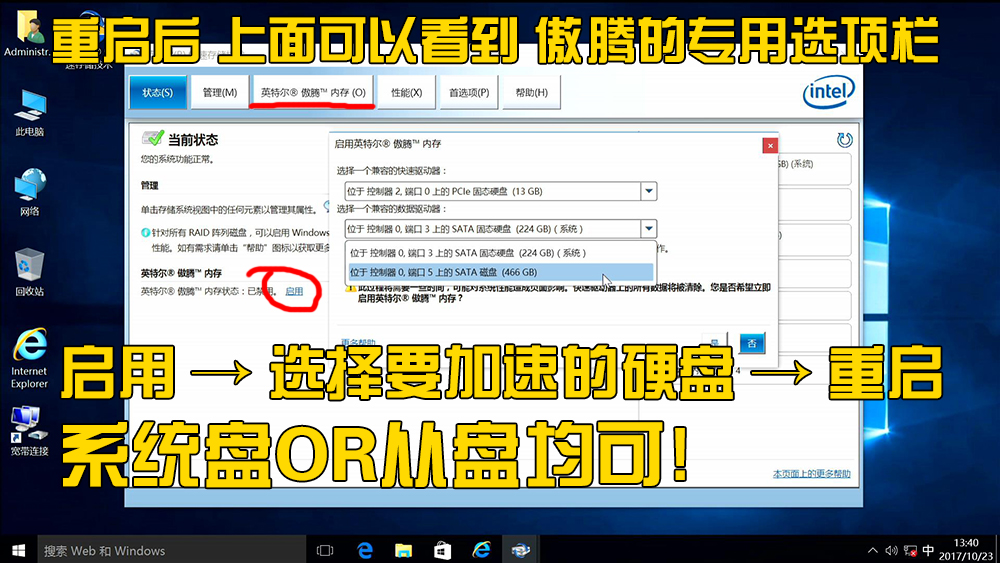The image size is (1000, 563).
Task: Open Windows Store from taskbar
Action: tap(443, 550)
